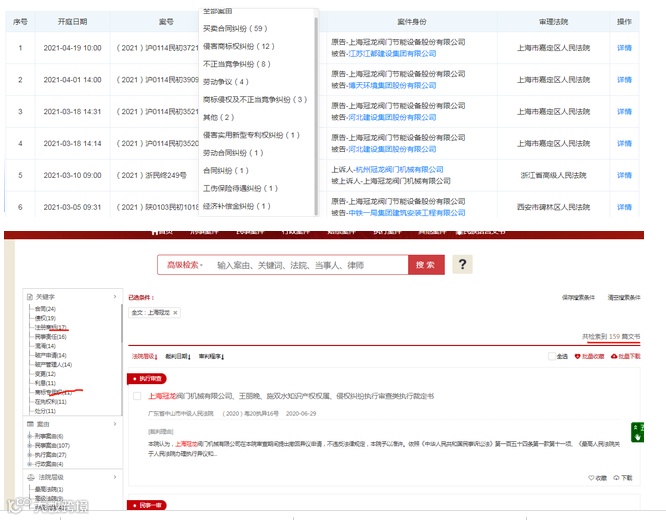Expand the 民事案由(107) tree node
666x520 pixels.
tap(29, 446)
